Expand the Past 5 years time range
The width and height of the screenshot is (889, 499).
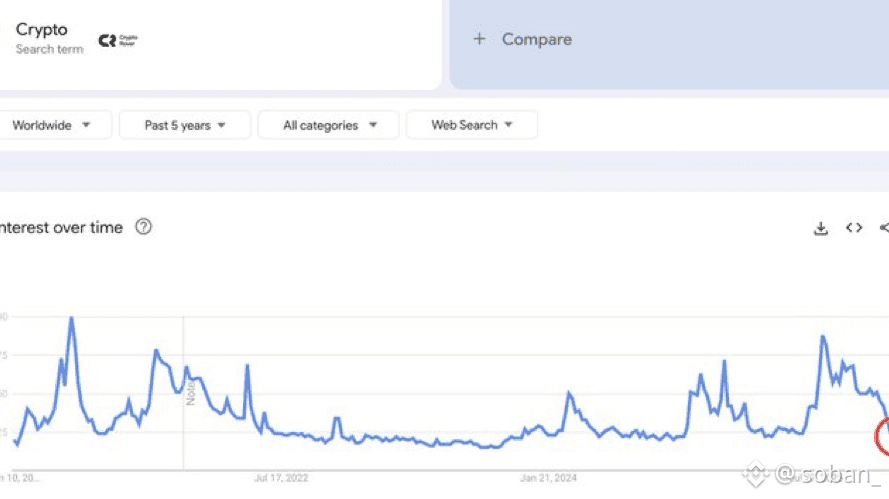[x=184, y=125]
